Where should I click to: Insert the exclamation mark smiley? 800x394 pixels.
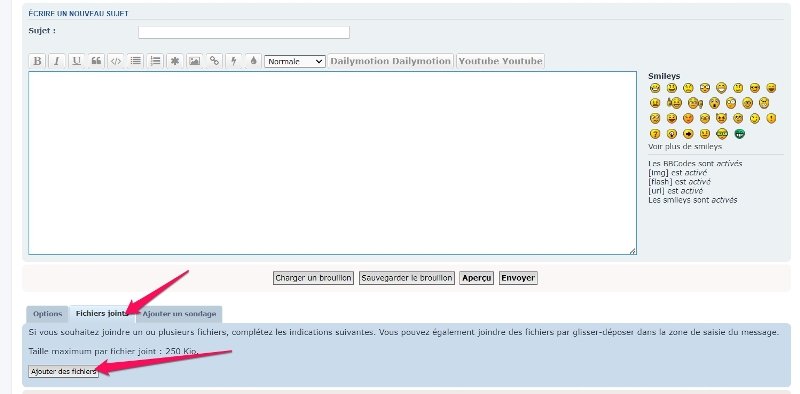tap(771, 118)
